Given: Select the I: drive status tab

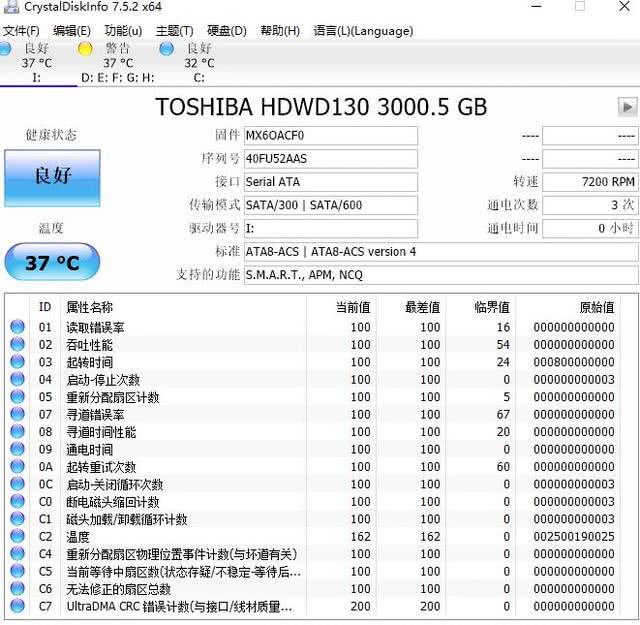Looking at the screenshot, I should click(x=37, y=62).
